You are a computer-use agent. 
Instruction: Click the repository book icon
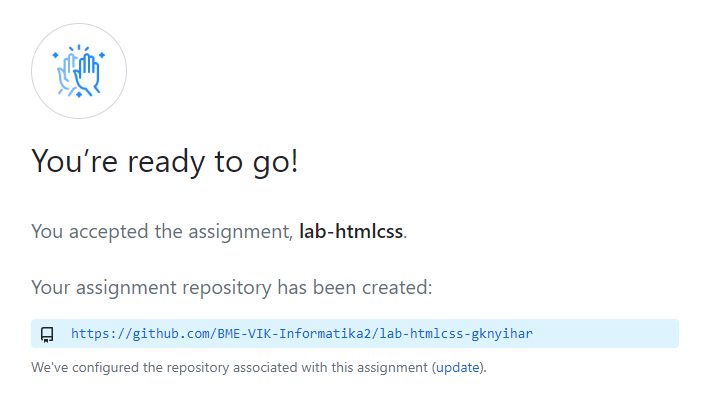pyautogui.click(x=46, y=334)
